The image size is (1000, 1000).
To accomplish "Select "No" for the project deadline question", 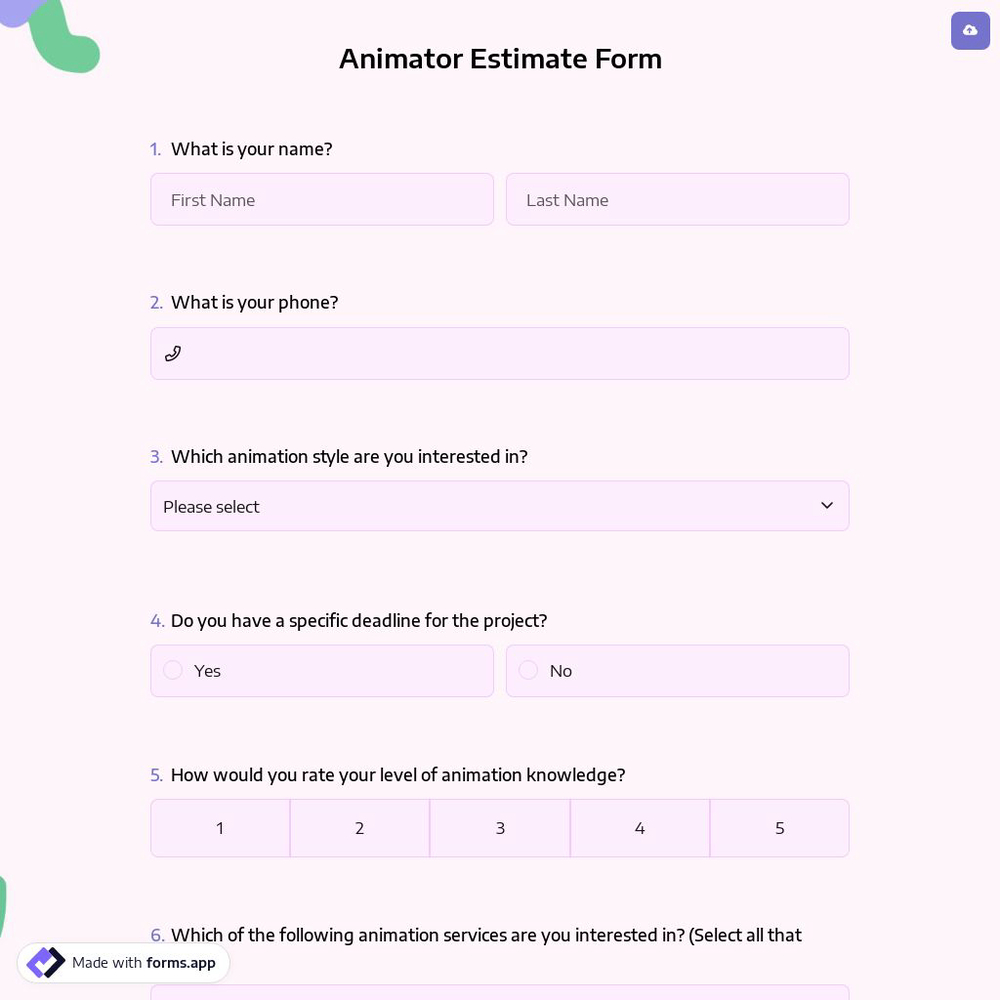I will click(677, 670).
